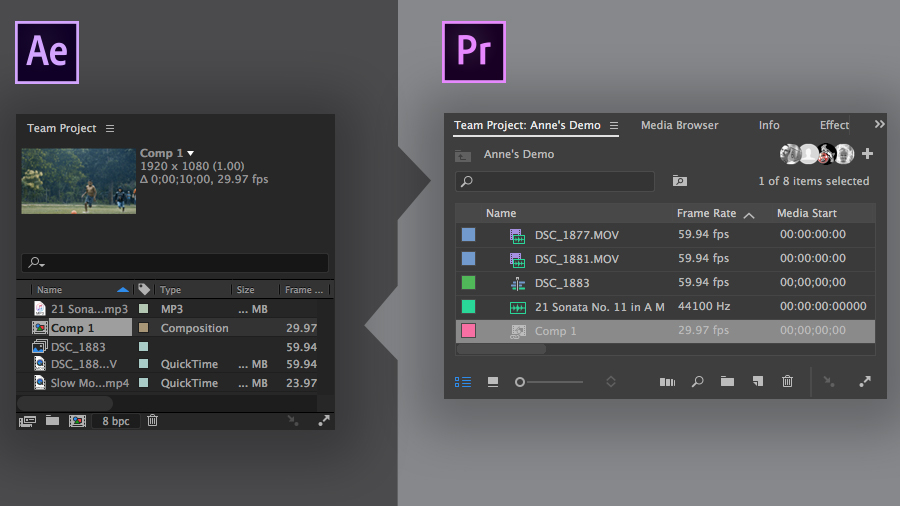900x506 pixels.
Task: Click 44100 Hz frame rate cell
Action: point(704,306)
